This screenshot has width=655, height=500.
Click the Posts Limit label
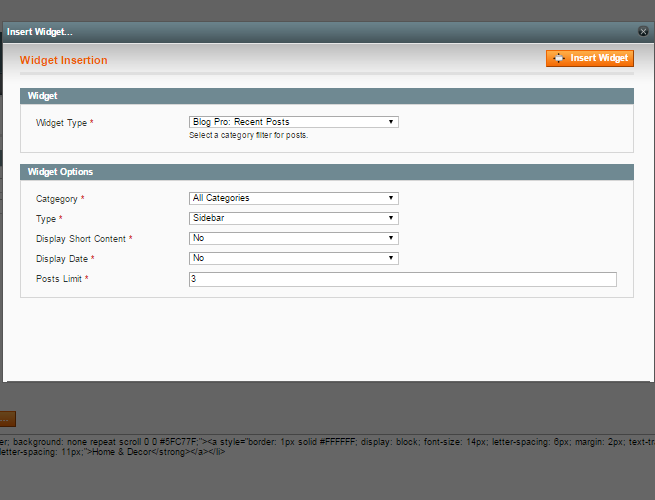tap(61, 279)
